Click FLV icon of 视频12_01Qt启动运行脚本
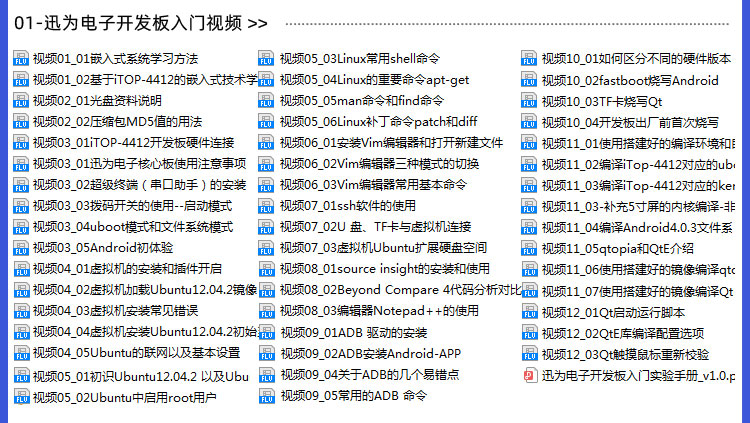 click(x=529, y=312)
